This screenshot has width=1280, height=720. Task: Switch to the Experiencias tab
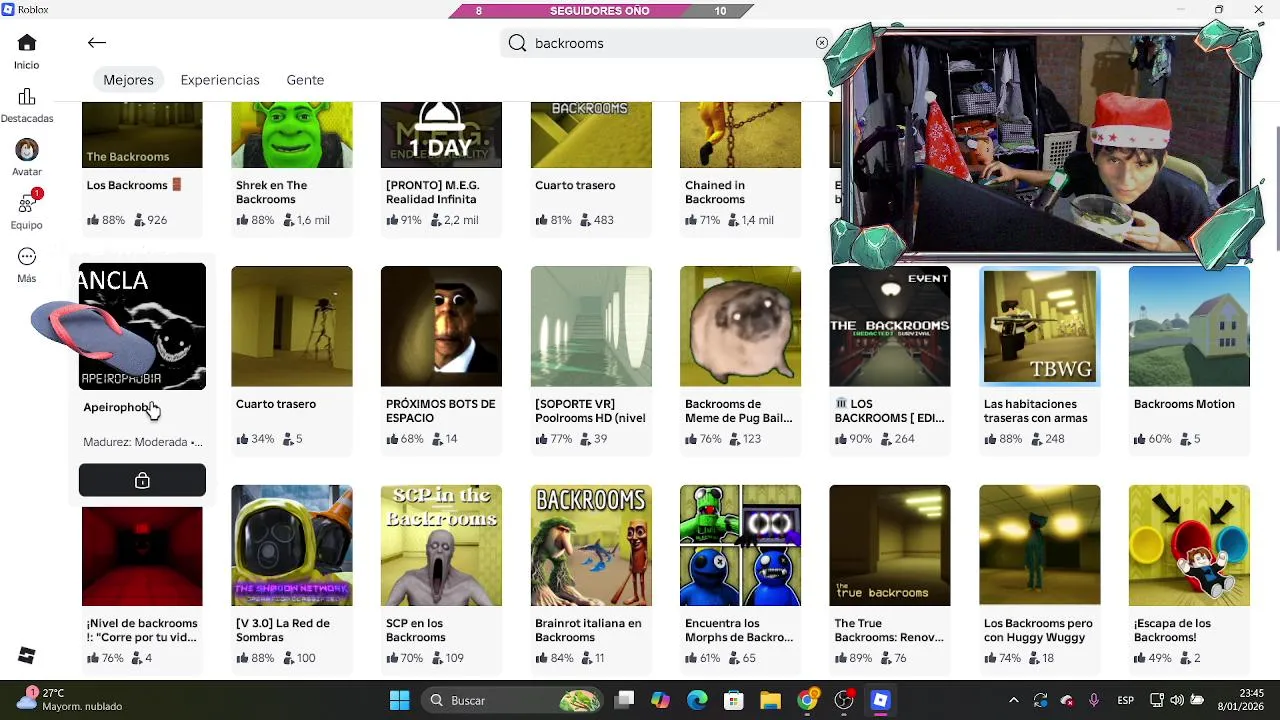[220, 80]
